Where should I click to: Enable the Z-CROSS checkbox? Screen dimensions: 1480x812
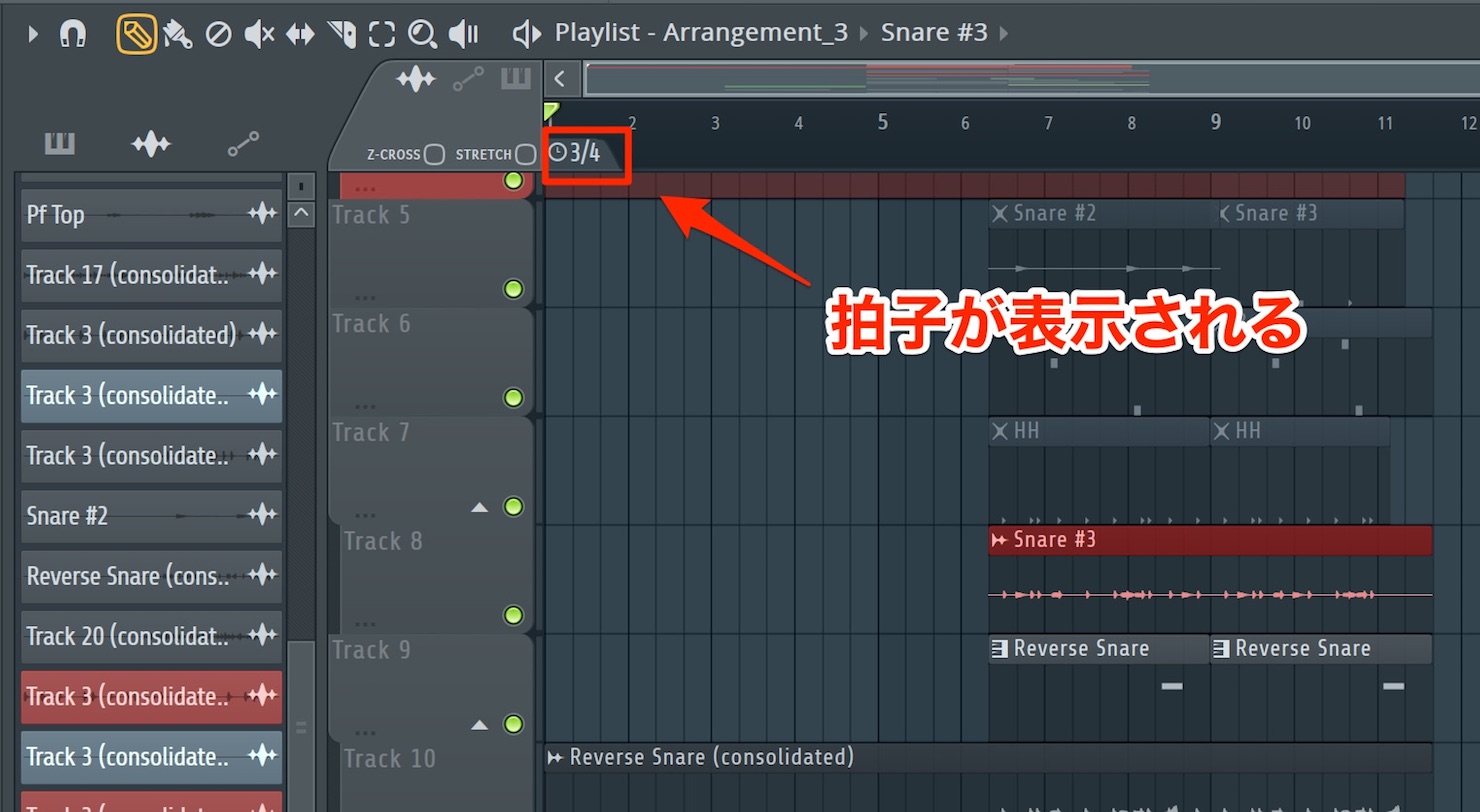click(x=434, y=155)
